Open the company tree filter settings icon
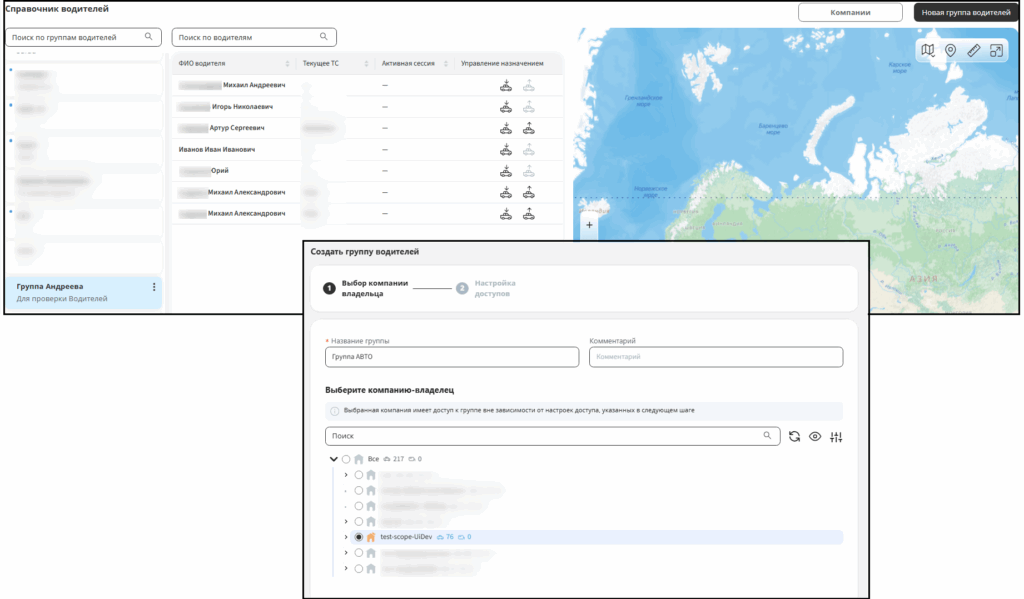The image size is (1024, 599). [836, 437]
